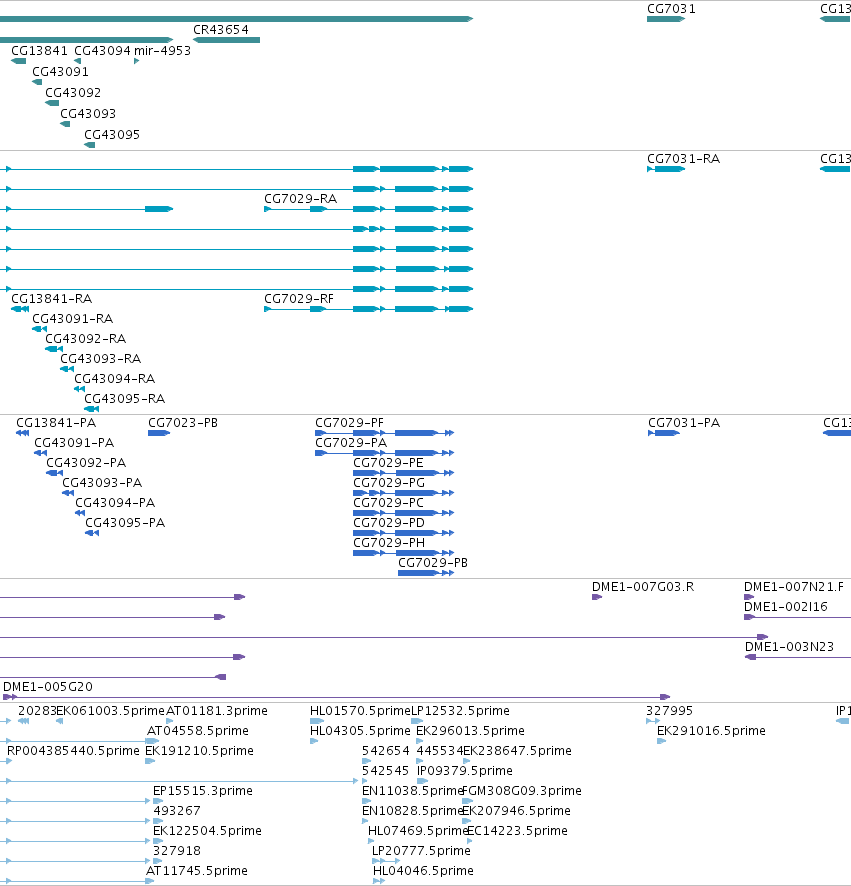This screenshot has width=851, height=886.
Task: Click the mir-4953 gene label
Action: point(162,51)
